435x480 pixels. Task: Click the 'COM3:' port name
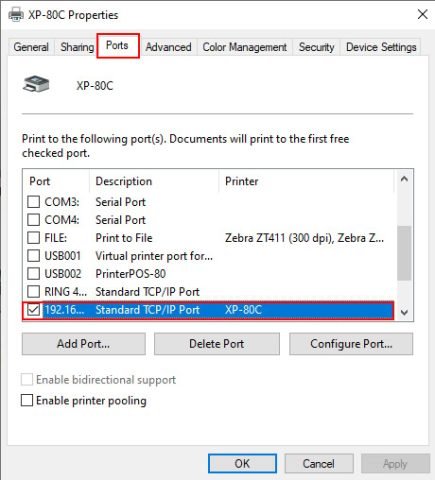tap(62, 202)
